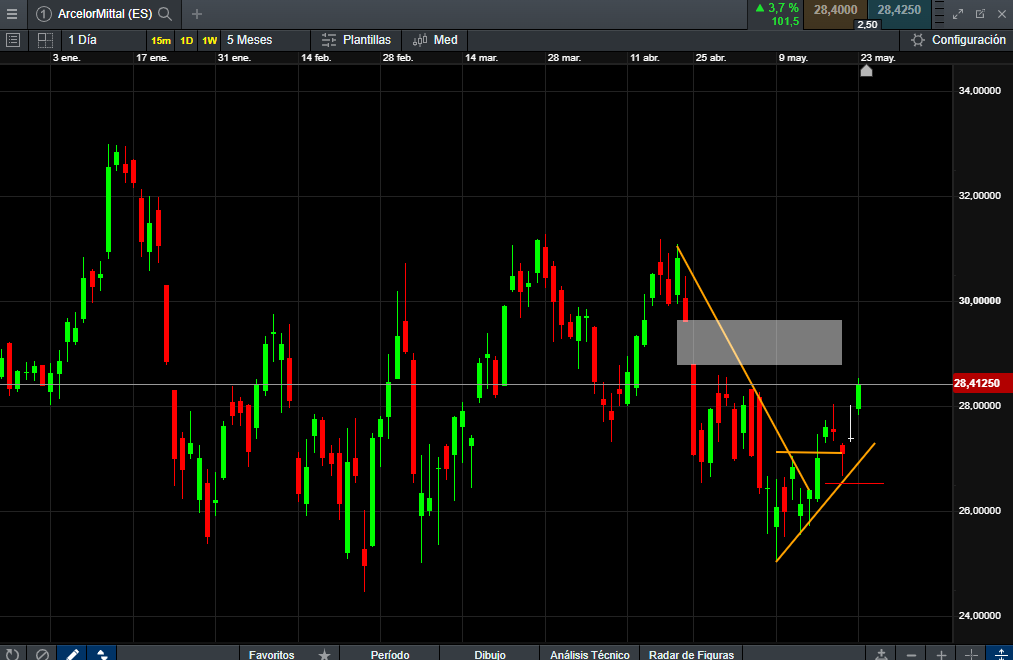Click the clear drawings circle-slash icon

(x=42, y=654)
